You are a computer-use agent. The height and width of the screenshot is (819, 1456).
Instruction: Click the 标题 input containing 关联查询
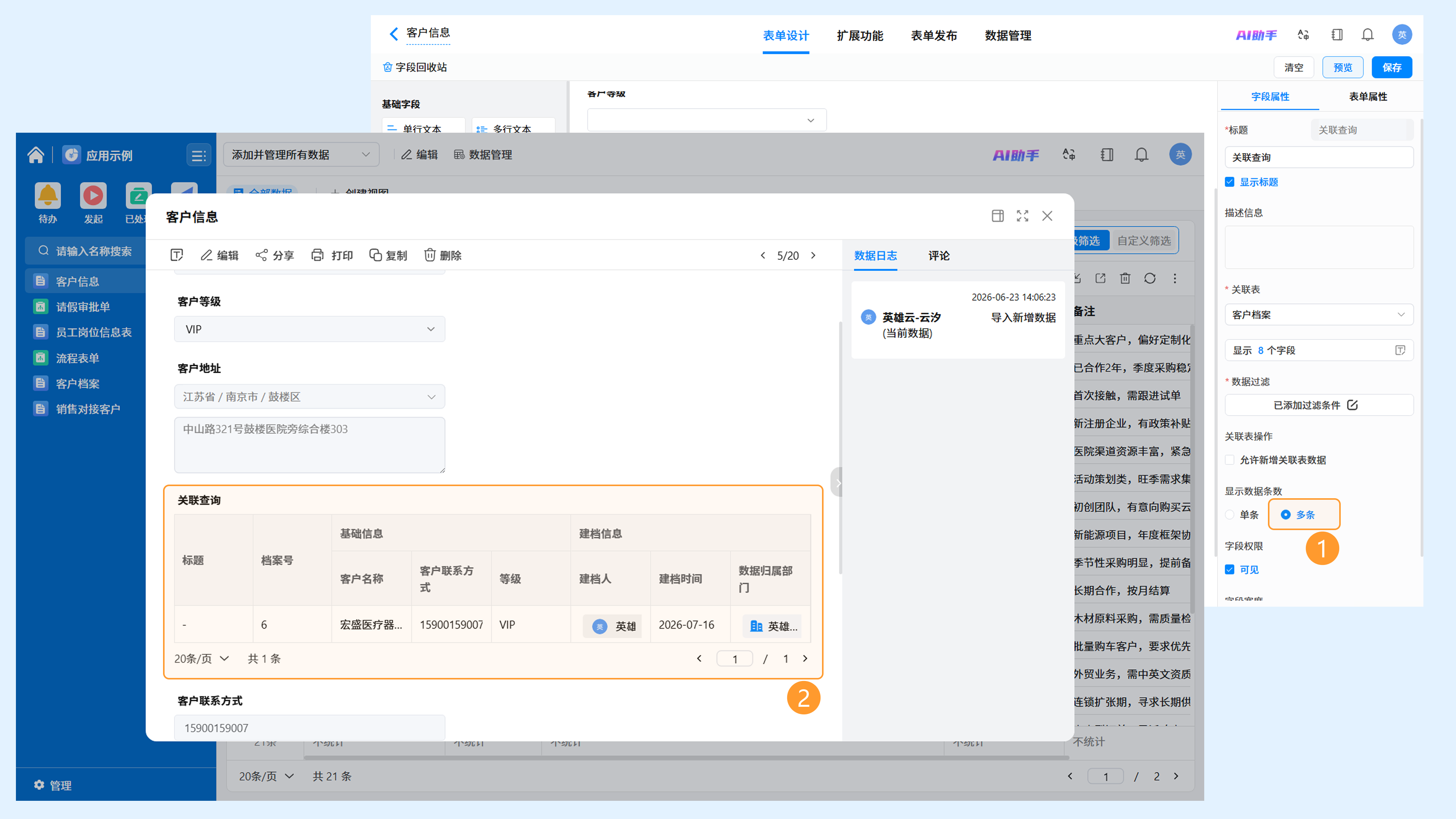click(1319, 157)
